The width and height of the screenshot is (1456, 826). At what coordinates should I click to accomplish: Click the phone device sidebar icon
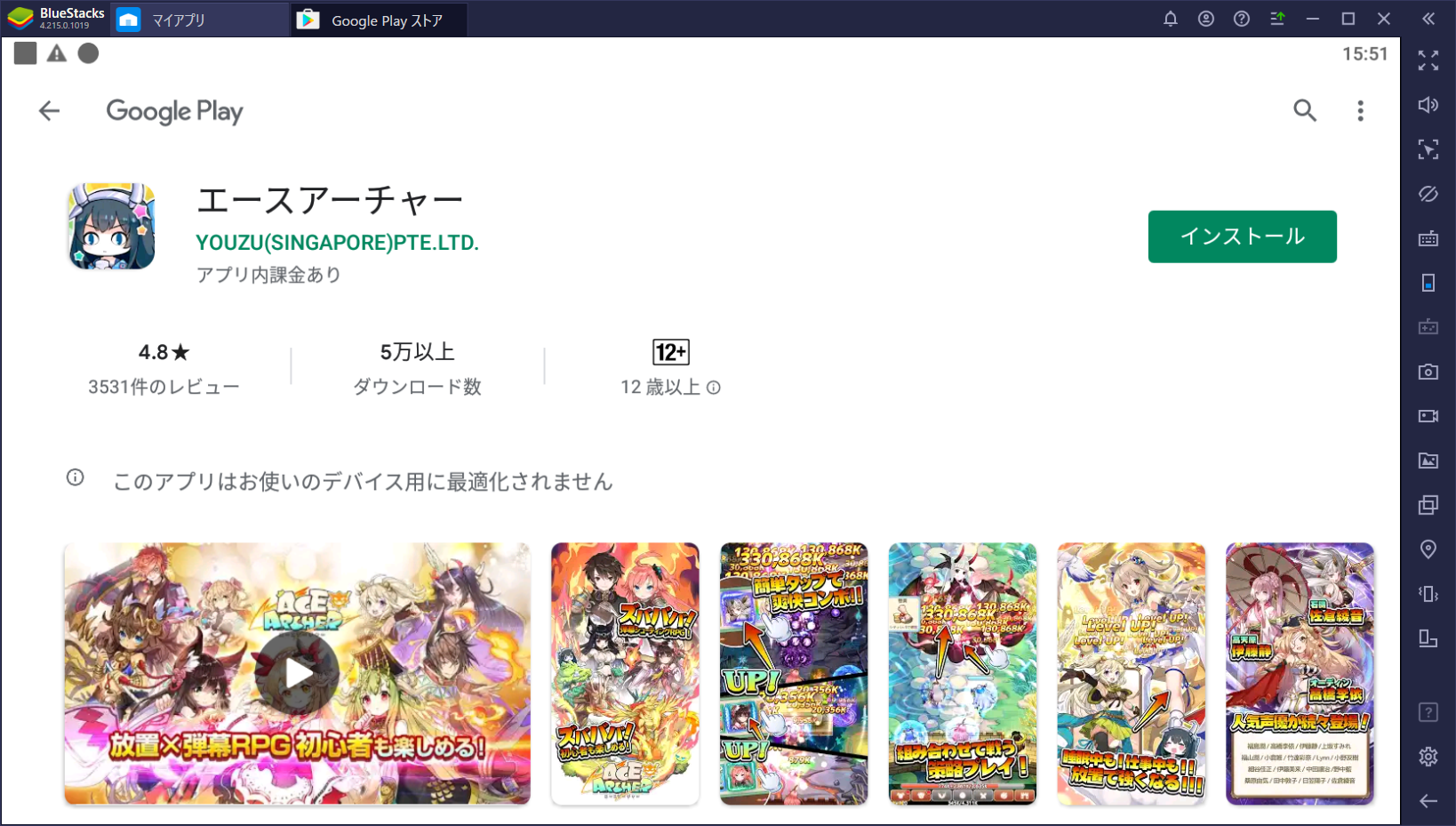1428,283
